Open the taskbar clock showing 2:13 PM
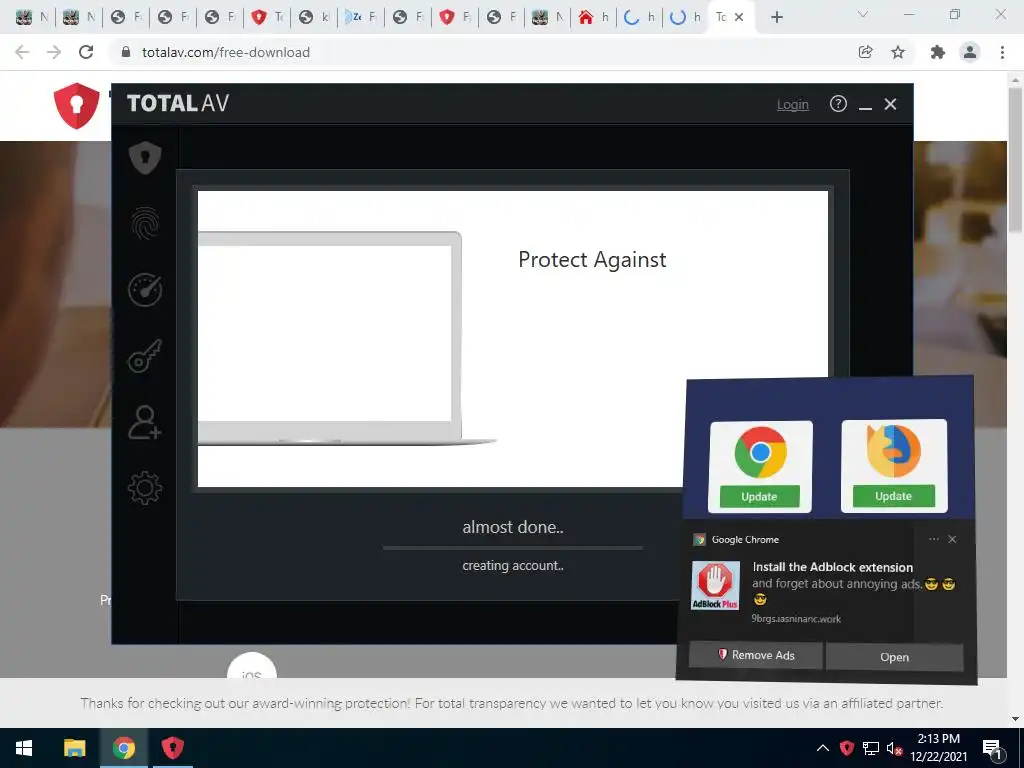This screenshot has height=768, width=1024. [938, 748]
